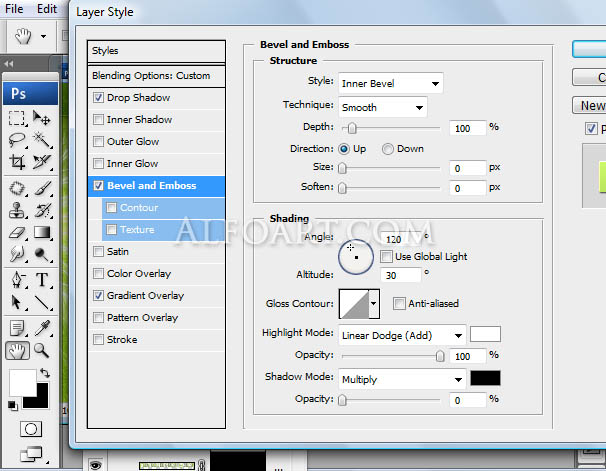606x471 pixels.
Task: Select the Spot Healing Brush tool
Action: 17,189
